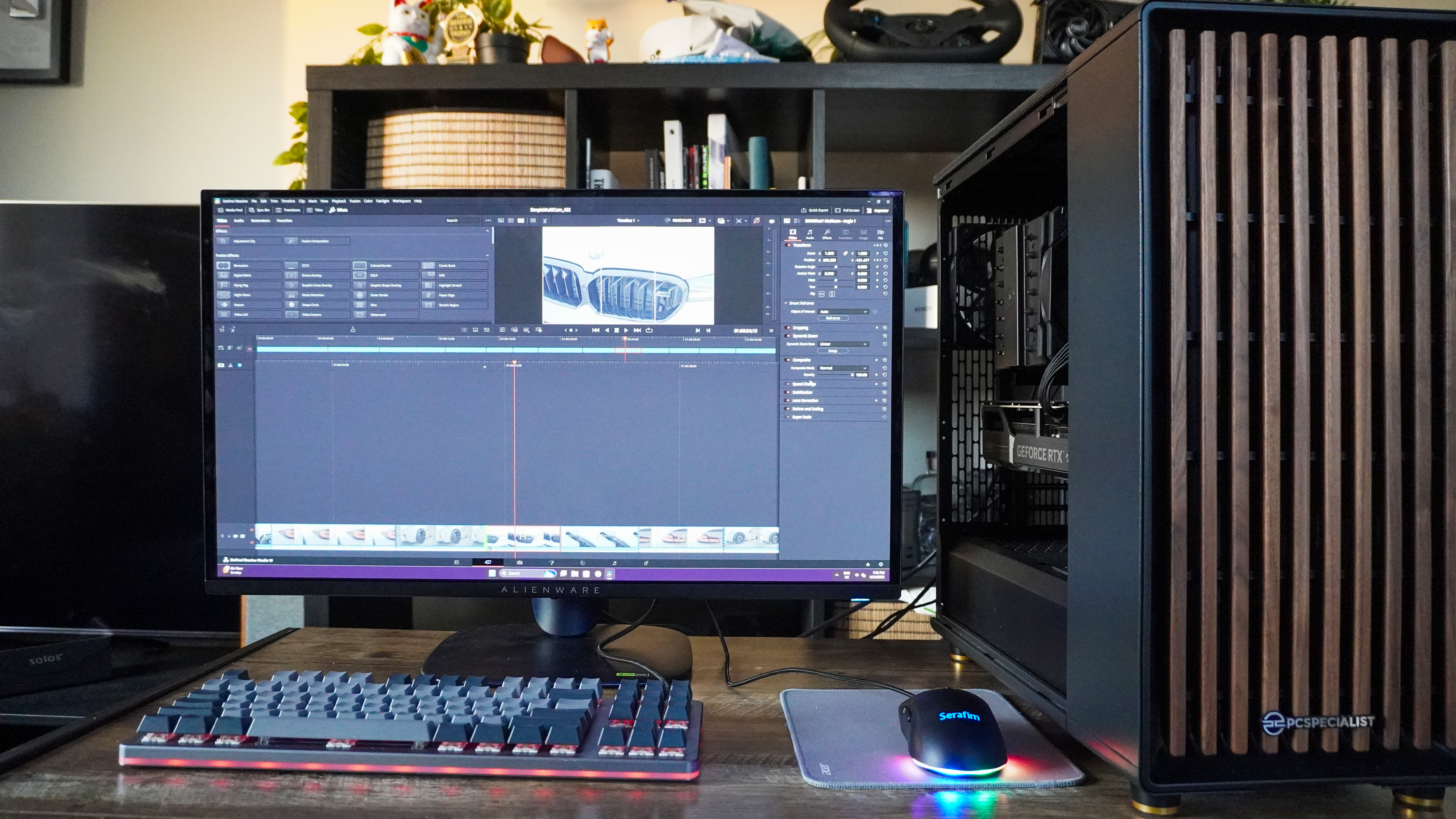Open the Composite Mode dropdown

(x=843, y=368)
